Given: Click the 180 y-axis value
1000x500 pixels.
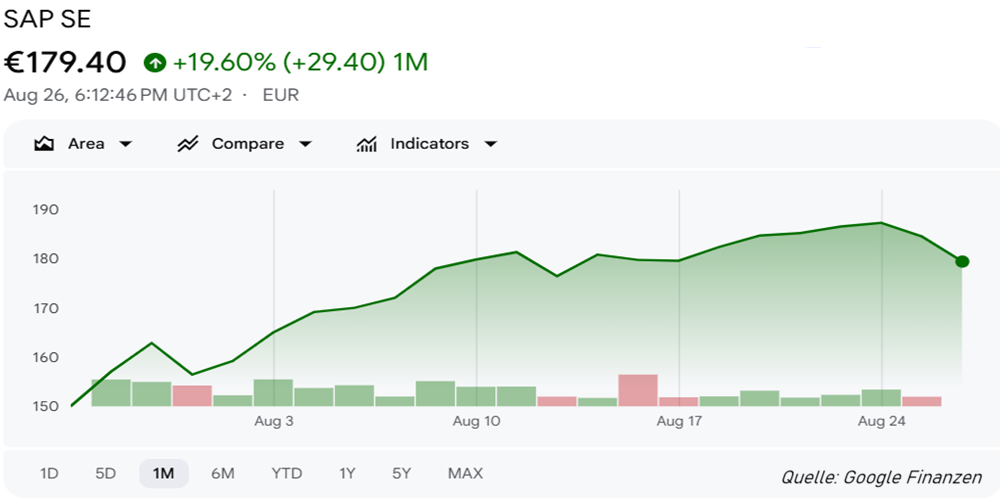Looking at the screenshot, I should (45, 259).
